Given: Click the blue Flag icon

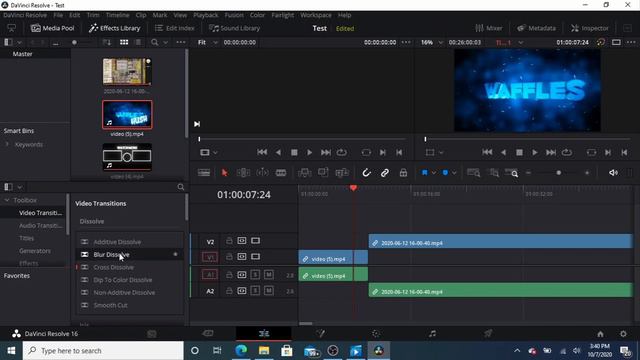Looking at the screenshot, I should 424,173.
